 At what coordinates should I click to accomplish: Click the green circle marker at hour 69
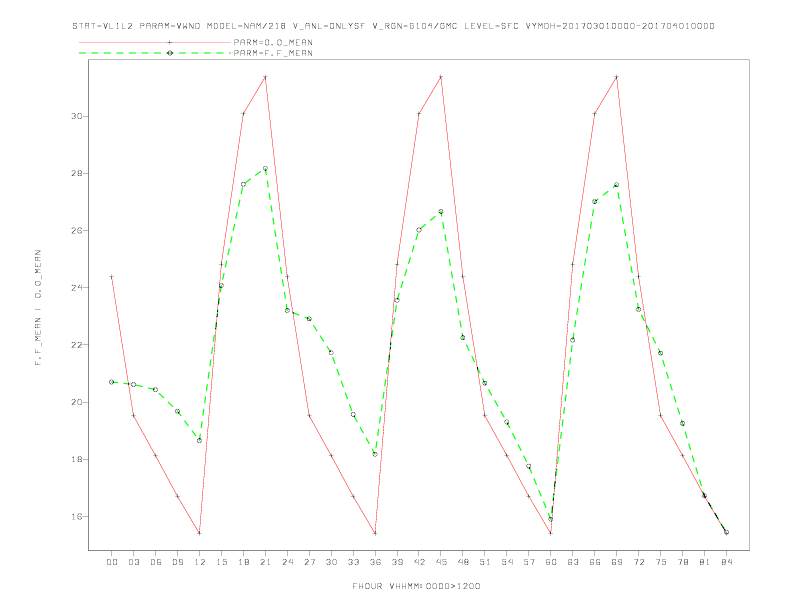(616, 185)
